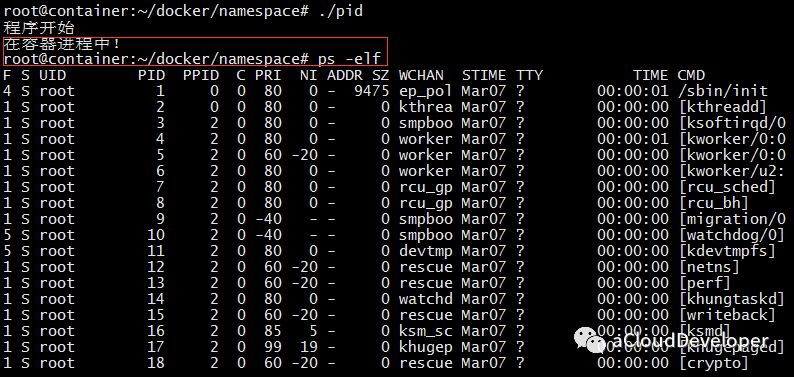
Task: Click the PID column header
Action: 151,75
